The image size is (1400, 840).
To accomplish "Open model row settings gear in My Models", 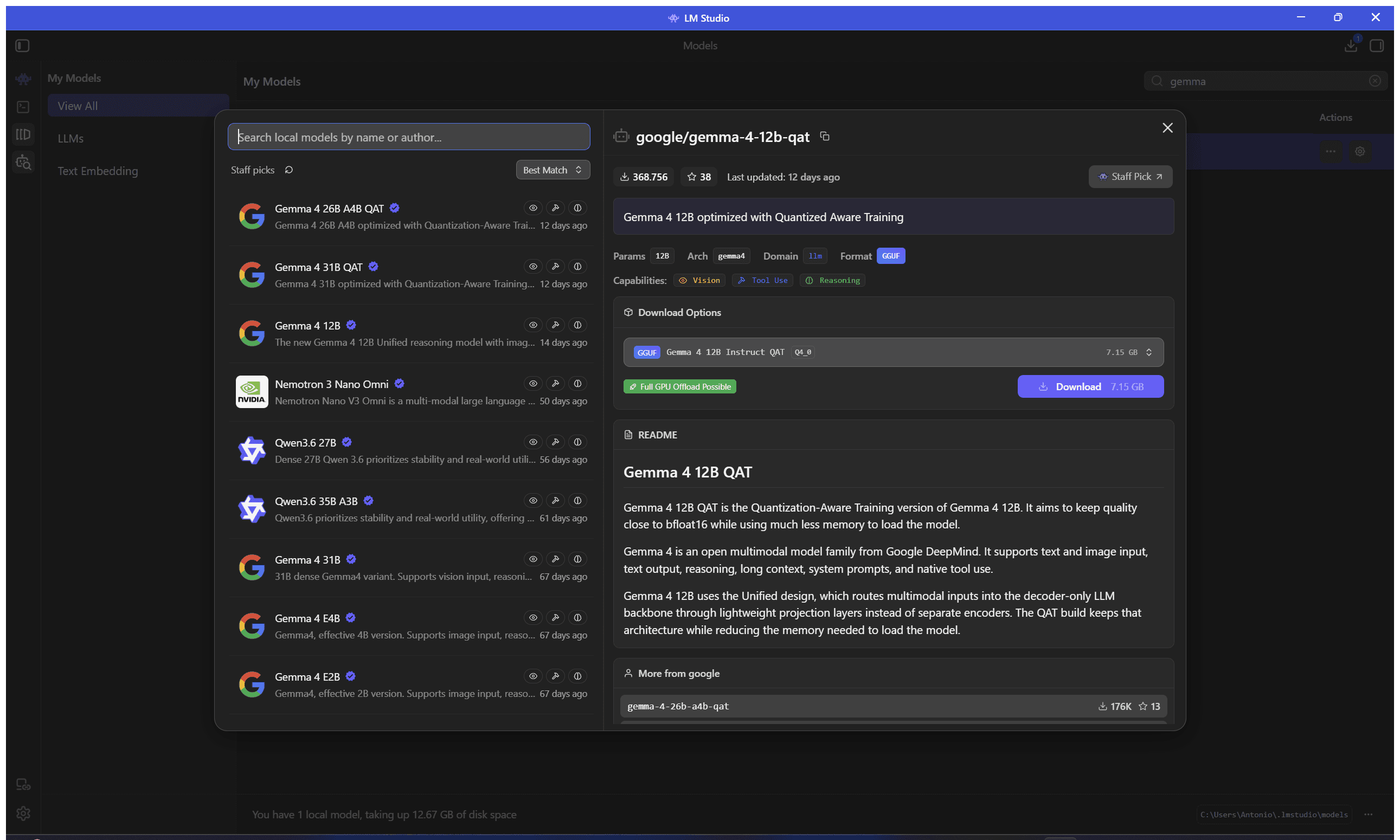I will coord(1360,151).
